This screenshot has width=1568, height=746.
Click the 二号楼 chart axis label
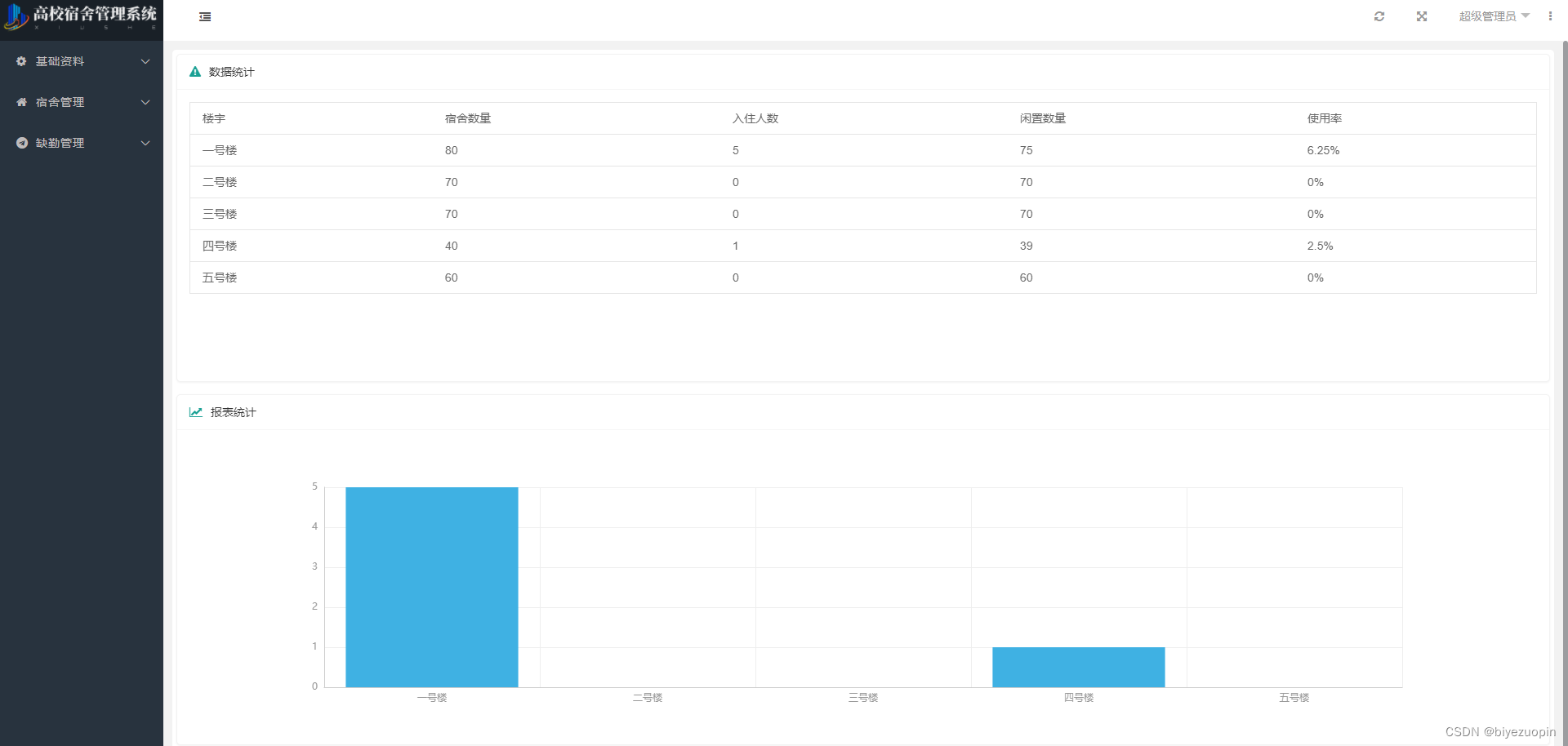click(648, 698)
